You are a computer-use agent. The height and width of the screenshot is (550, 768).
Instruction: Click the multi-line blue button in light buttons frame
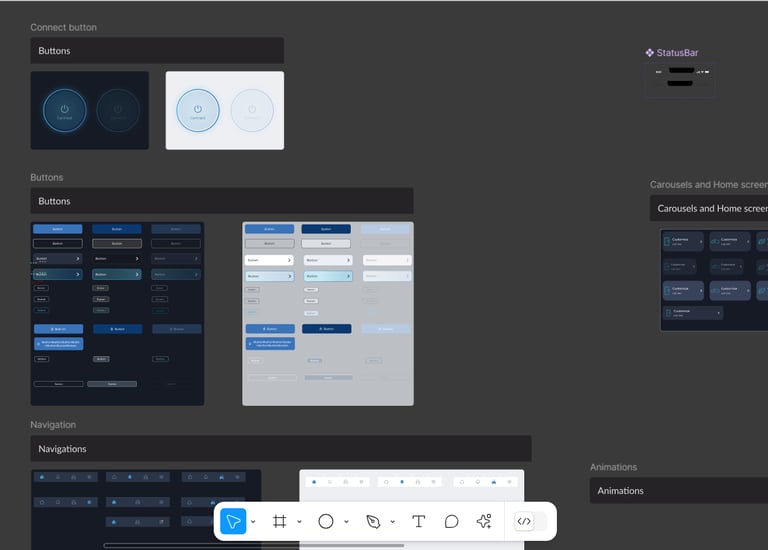pos(270,344)
